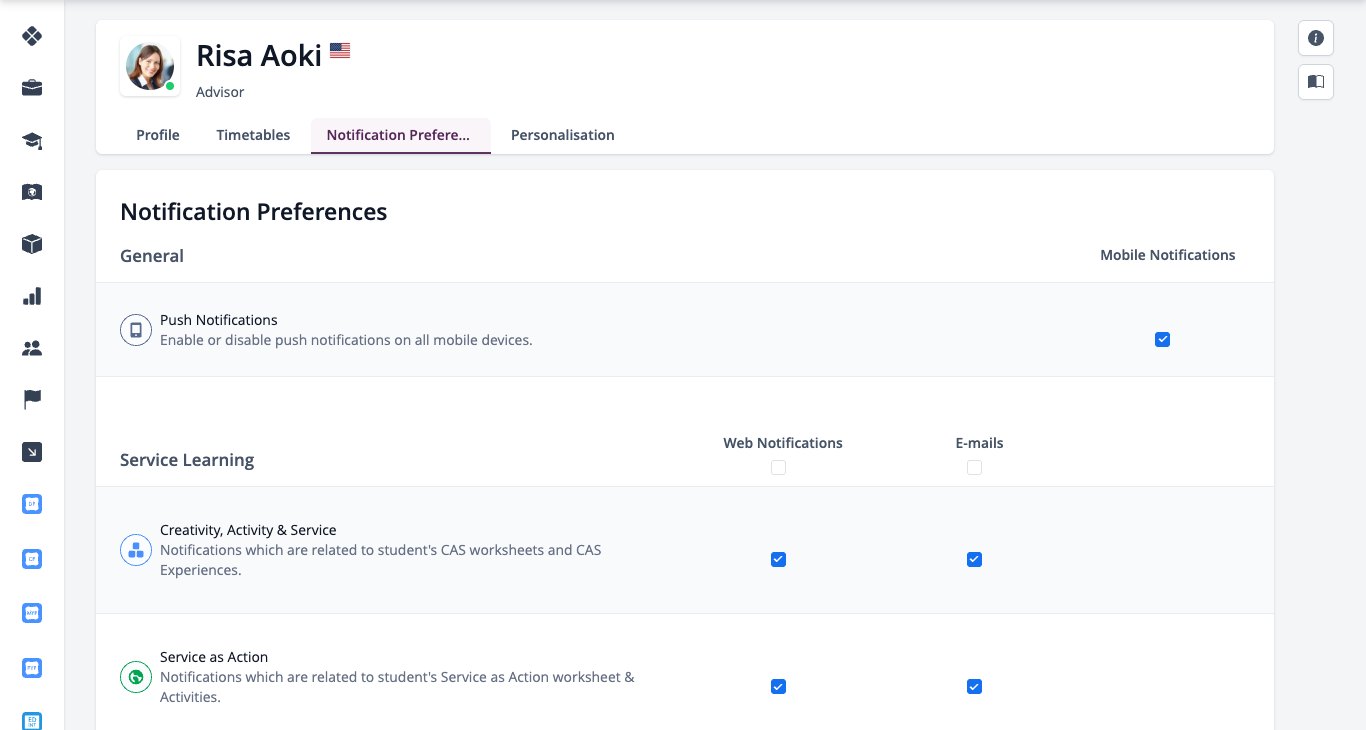This screenshot has height=730, width=1366.
Task: Select the Notification Preferences tab
Action: coord(401,135)
